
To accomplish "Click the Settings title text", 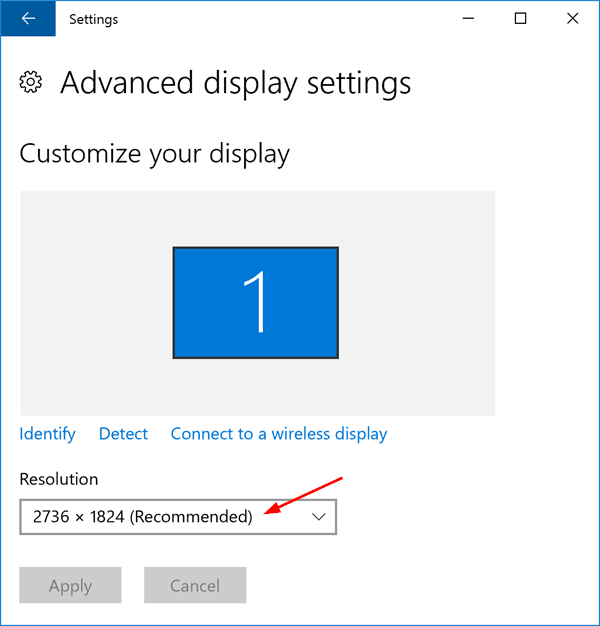I will pyautogui.click(x=92, y=19).
